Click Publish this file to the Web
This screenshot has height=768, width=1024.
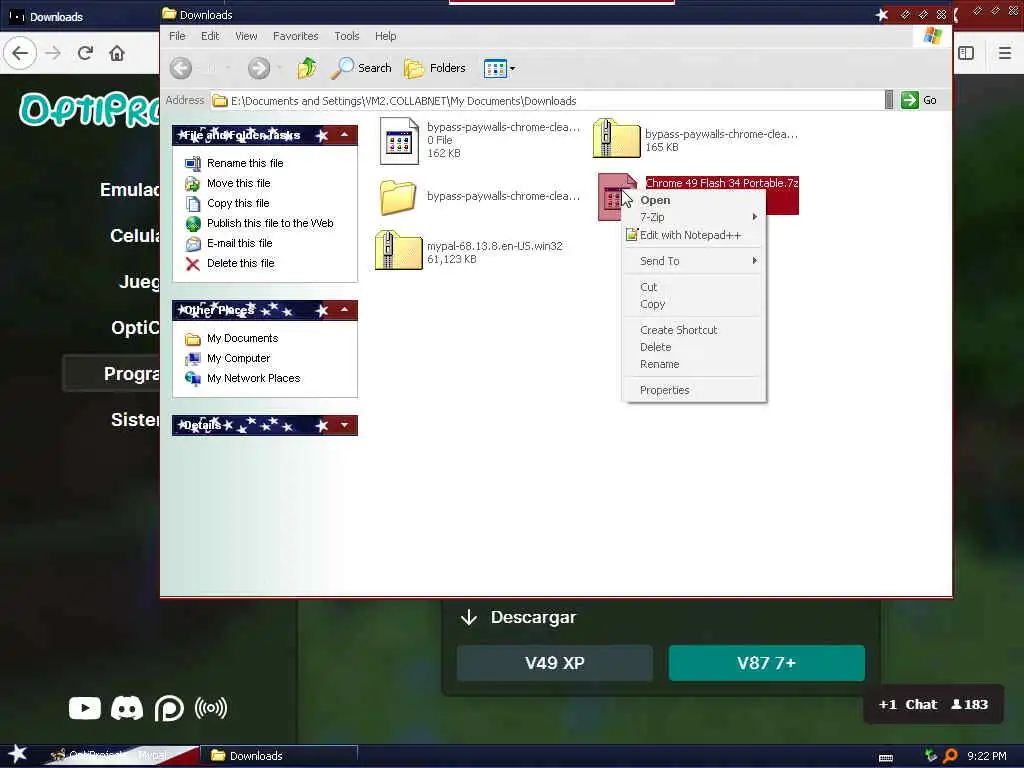tap(270, 223)
